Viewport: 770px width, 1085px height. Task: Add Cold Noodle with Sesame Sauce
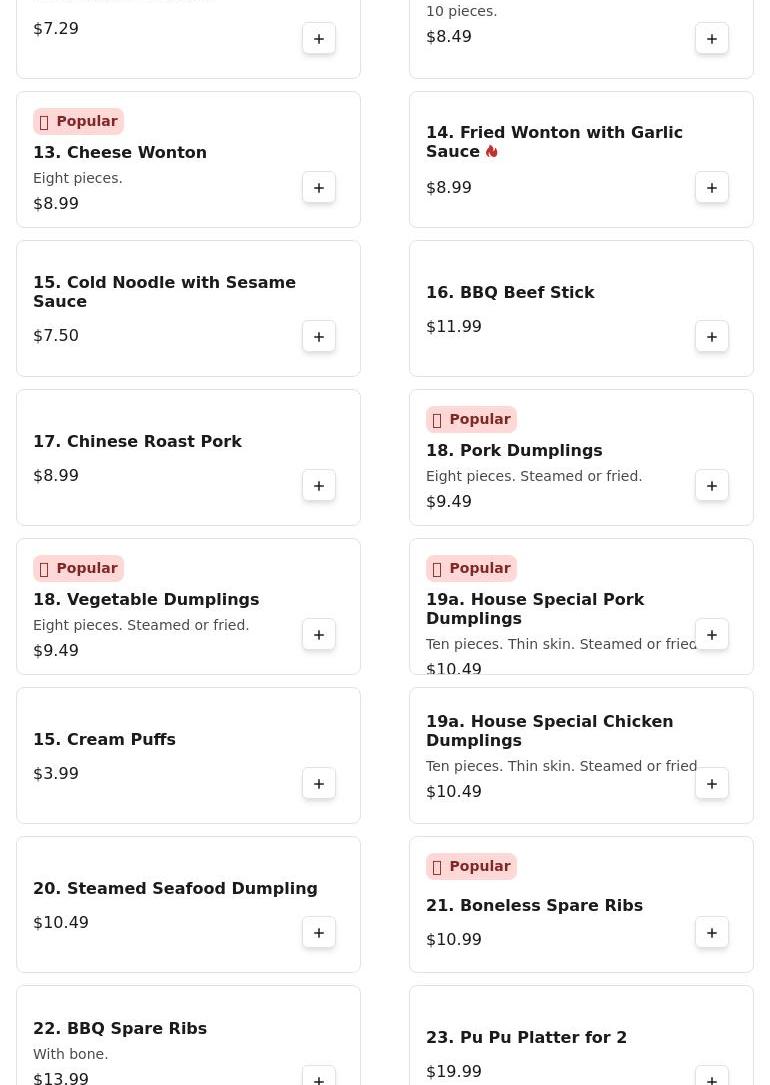tap(319, 337)
